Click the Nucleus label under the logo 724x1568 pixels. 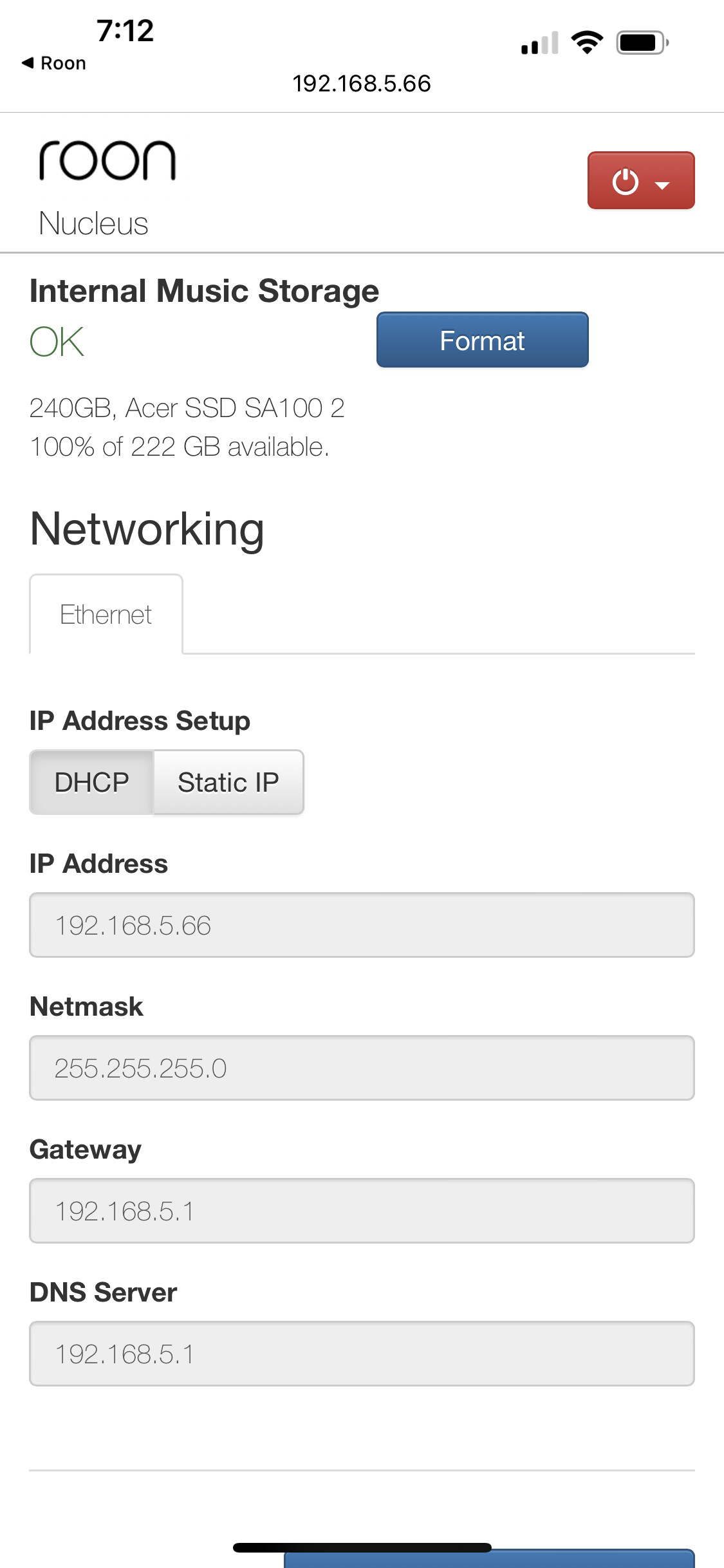click(x=94, y=225)
